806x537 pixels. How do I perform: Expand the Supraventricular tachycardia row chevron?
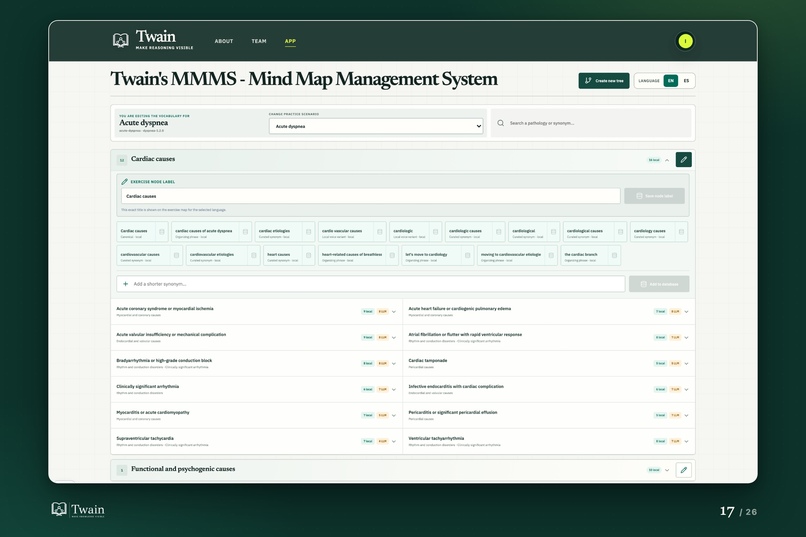pyautogui.click(x=394, y=441)
